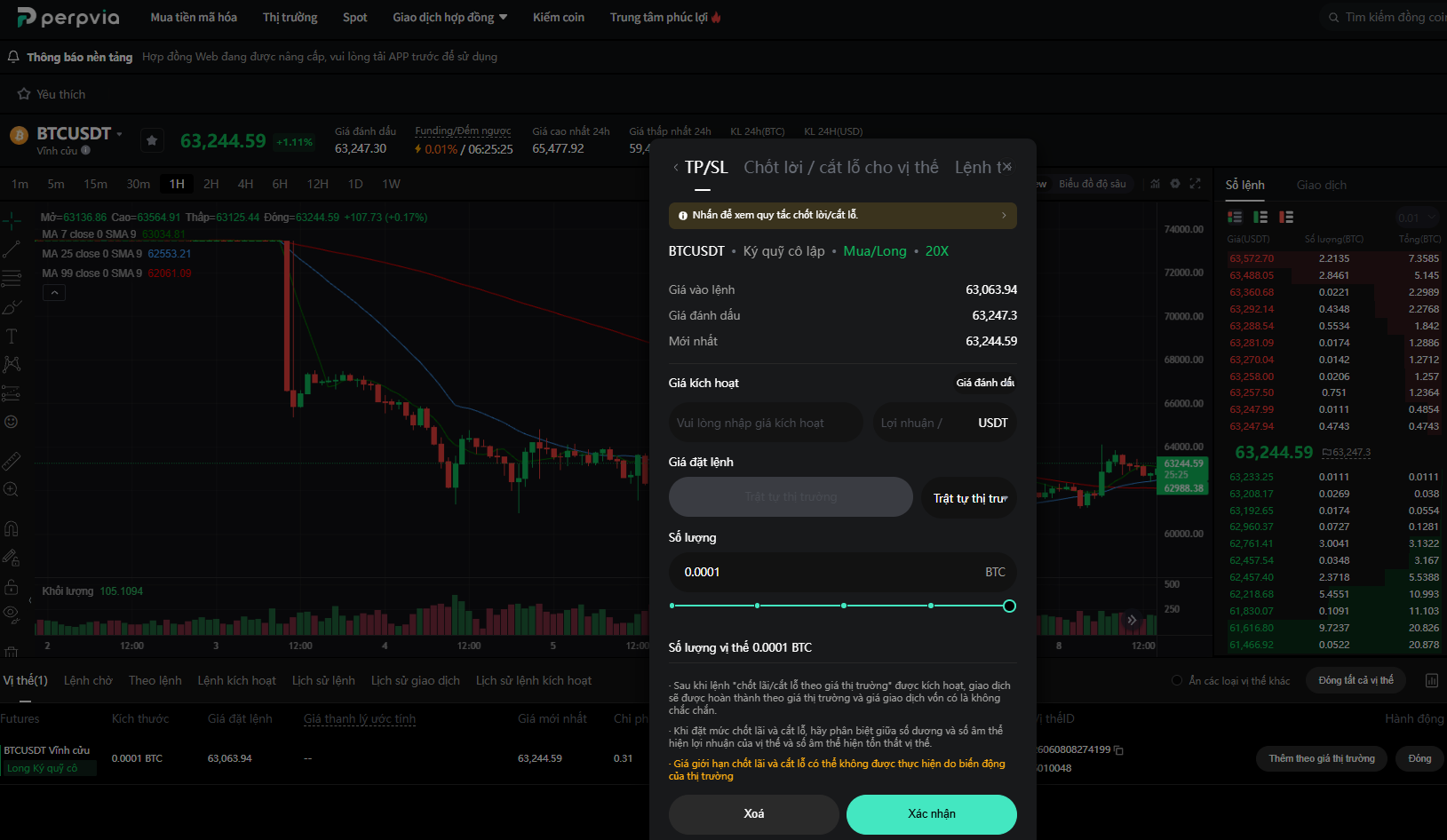1447x840 pixels.
Task: Hide all drawings with eye icon
Action: 12,613
